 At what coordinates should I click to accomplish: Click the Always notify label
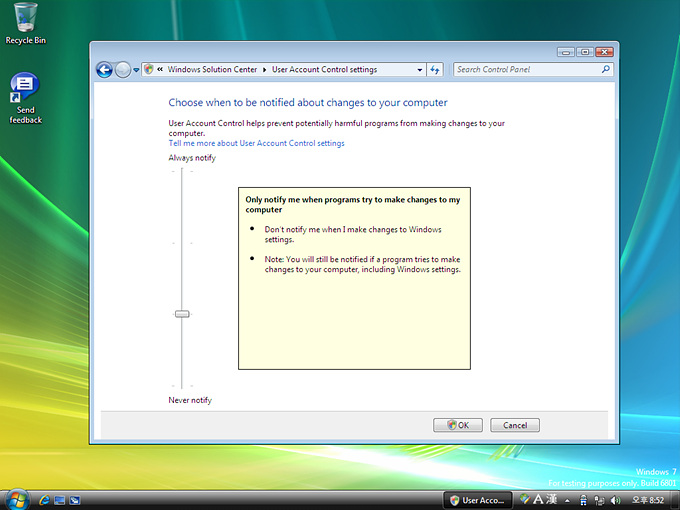click(x=192, y=158)
